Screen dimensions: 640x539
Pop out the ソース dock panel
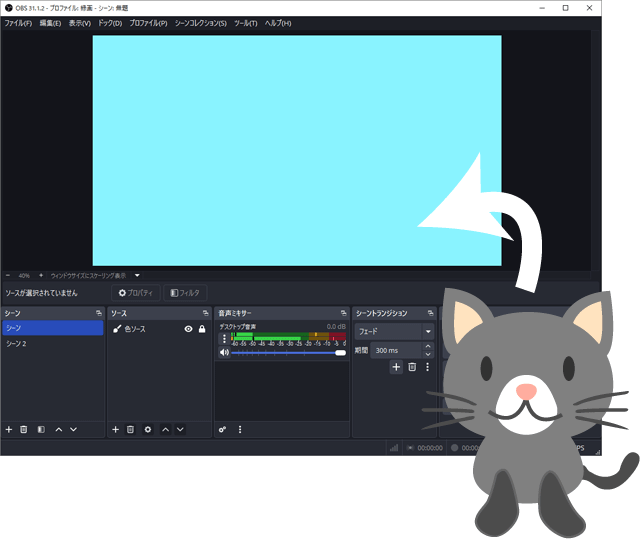pos(205,313)
